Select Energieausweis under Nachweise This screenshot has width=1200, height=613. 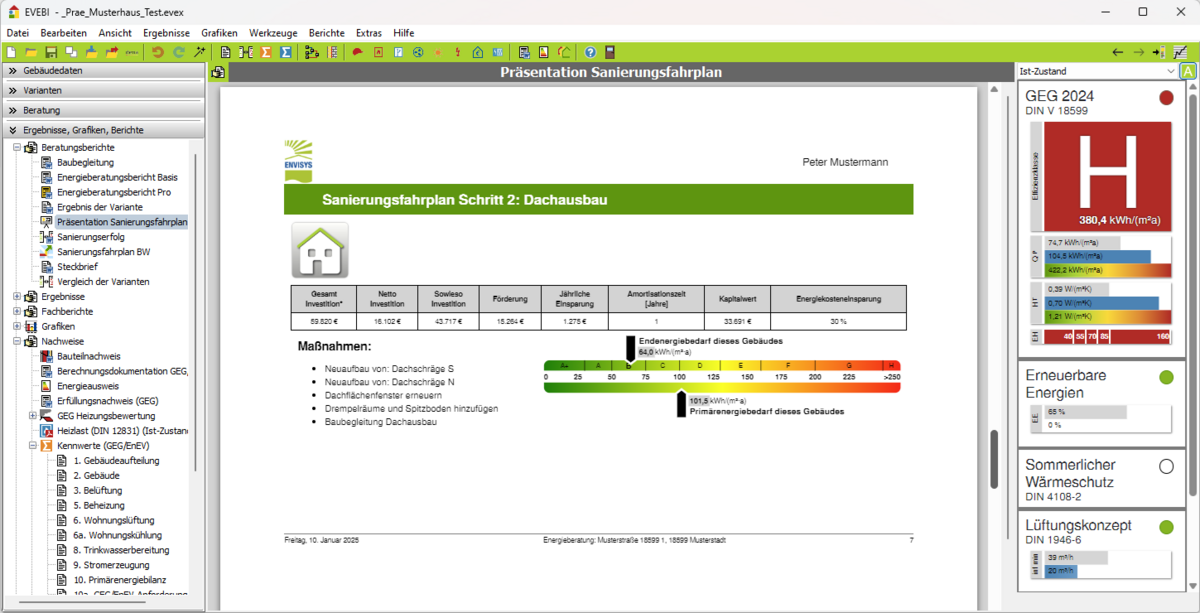pos(88,386)
